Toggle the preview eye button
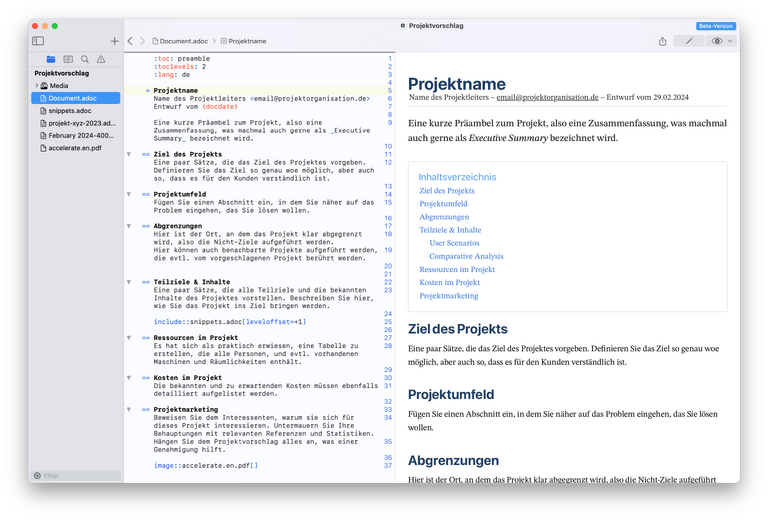768x520 pixels. pyautogui.click(x=716, y=41)
